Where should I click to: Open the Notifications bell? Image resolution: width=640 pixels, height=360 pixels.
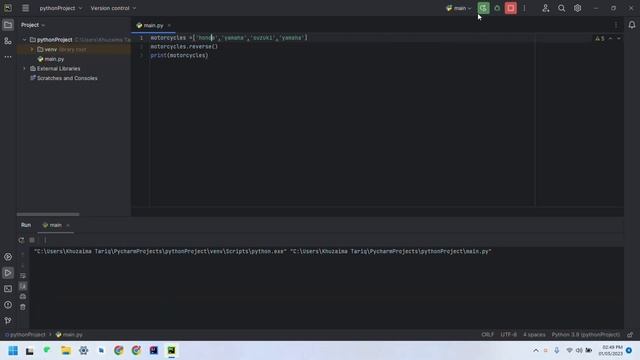(x=632, y=25)
